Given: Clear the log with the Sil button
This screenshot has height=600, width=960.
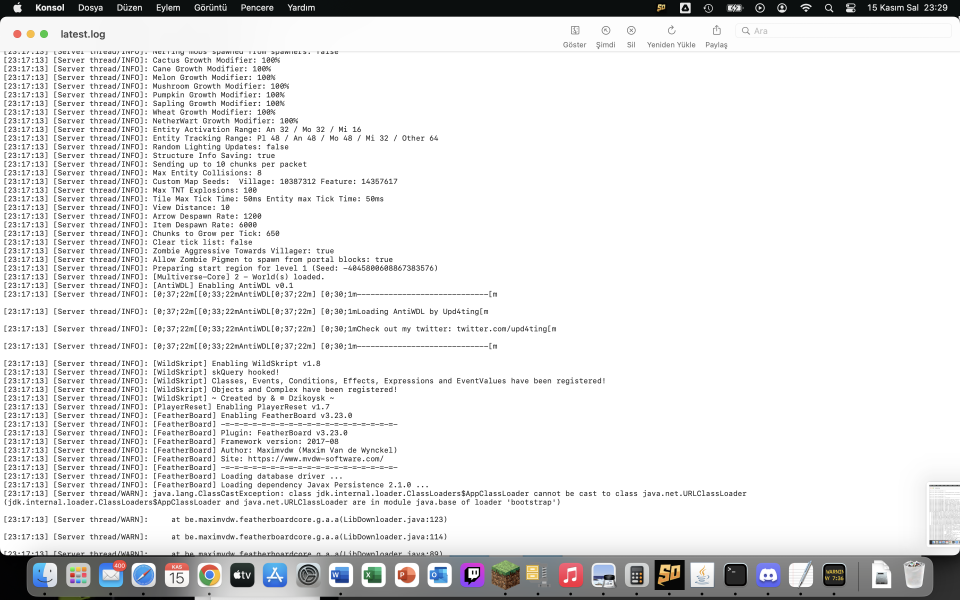Looking at the screenshot, I should (631, 37).
